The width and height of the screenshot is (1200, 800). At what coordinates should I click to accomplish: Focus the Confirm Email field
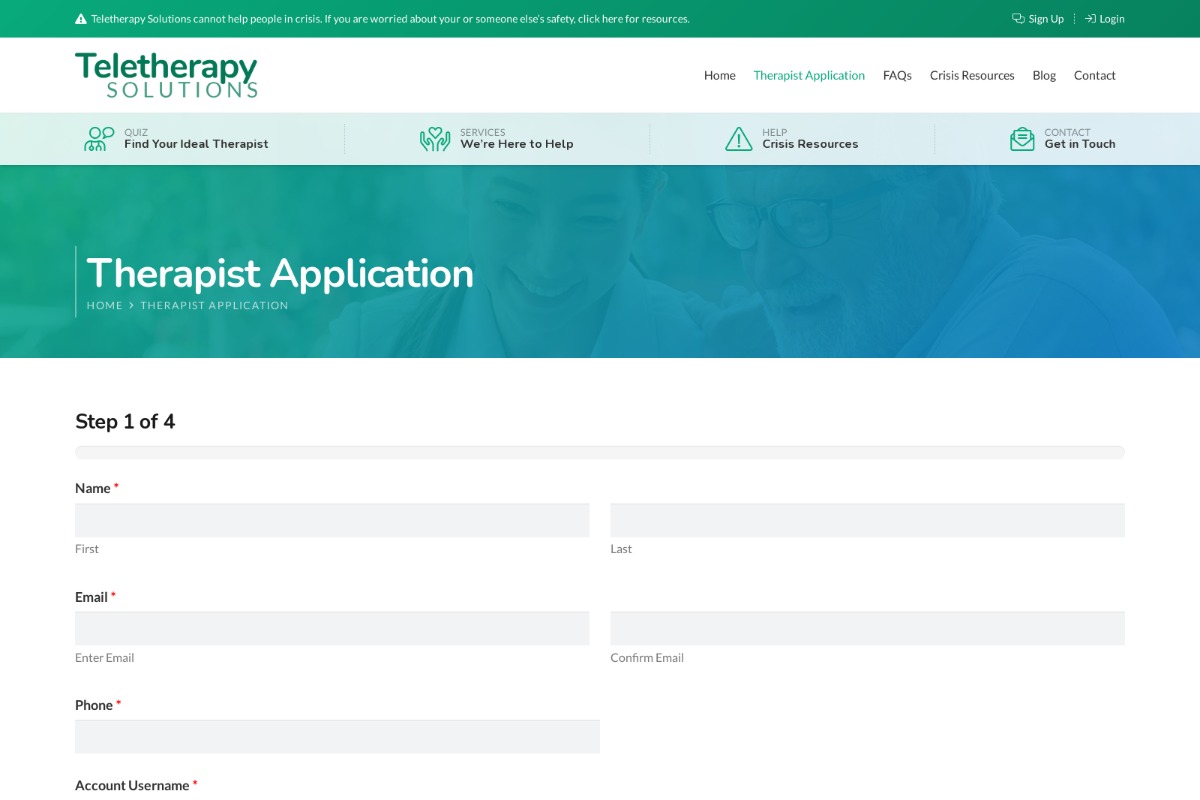point(868,629)
